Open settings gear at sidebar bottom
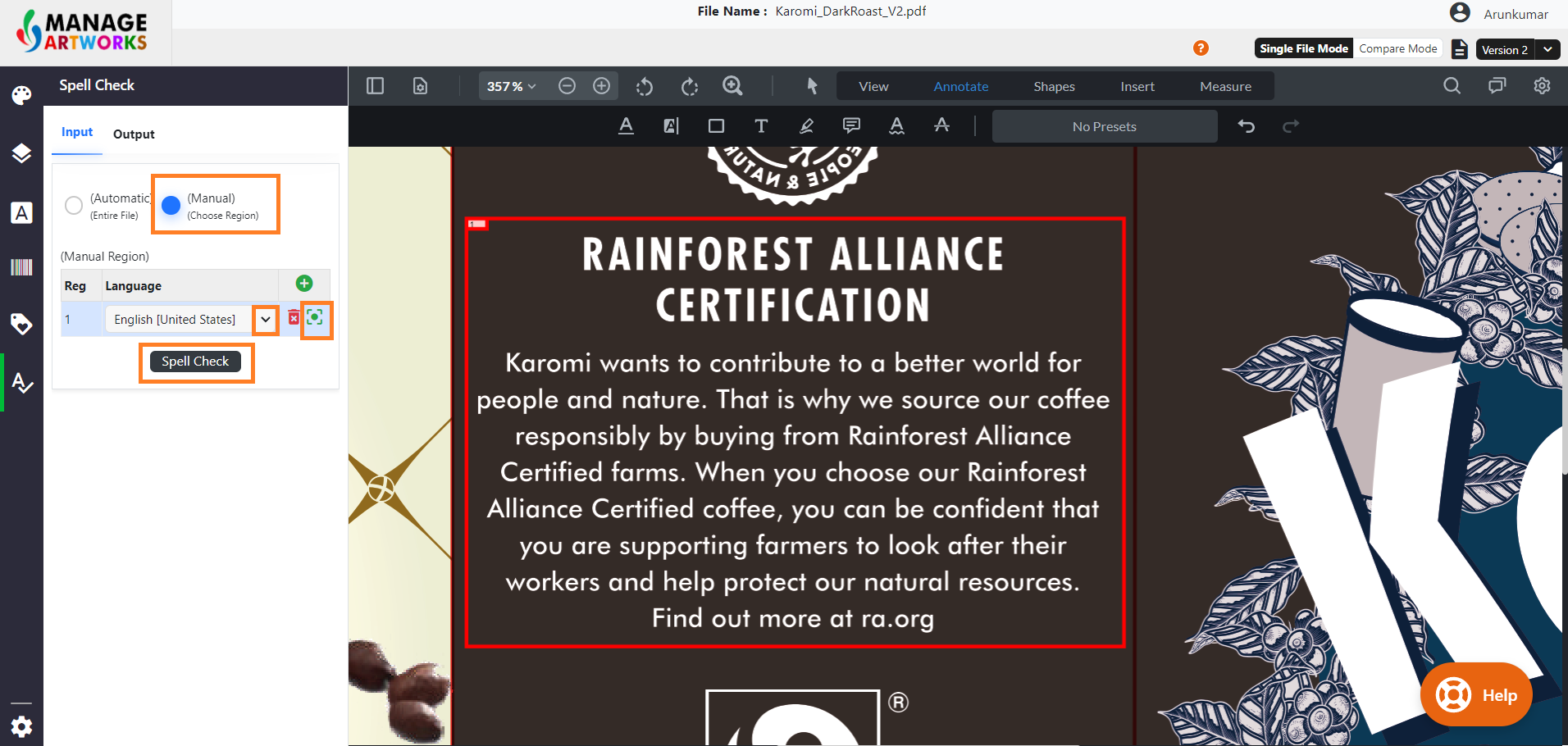Image resolution: width=1568 pixels, height=746 pixels. click(x=21, y=726)
